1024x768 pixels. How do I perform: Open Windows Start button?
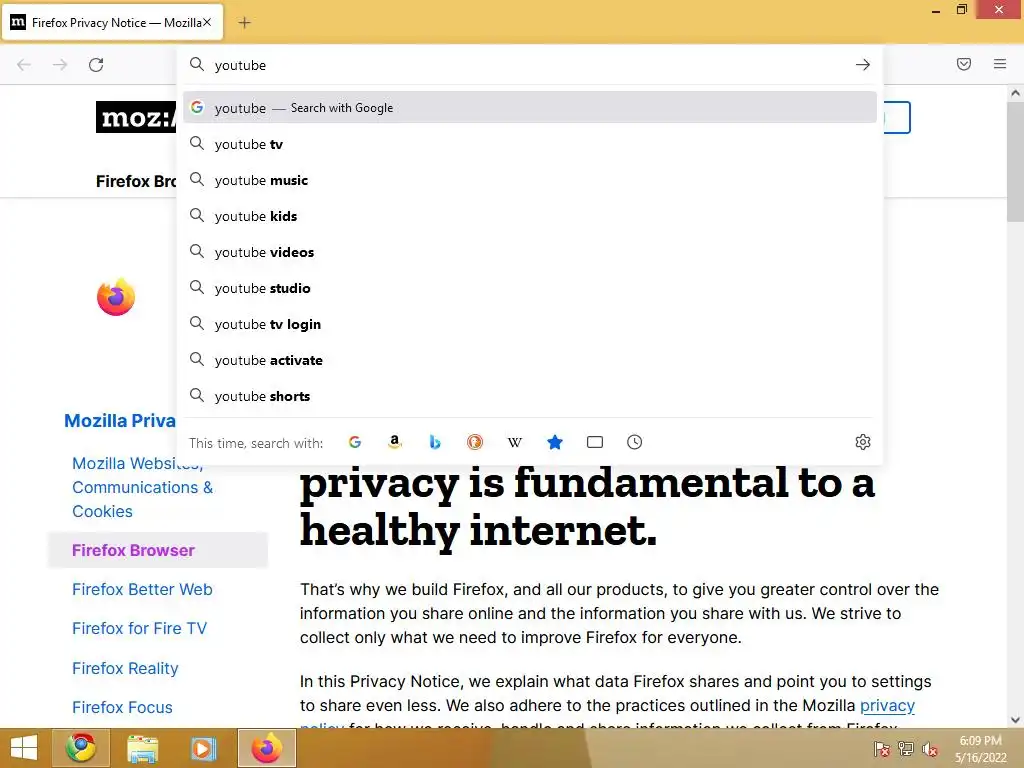(24, 748)
